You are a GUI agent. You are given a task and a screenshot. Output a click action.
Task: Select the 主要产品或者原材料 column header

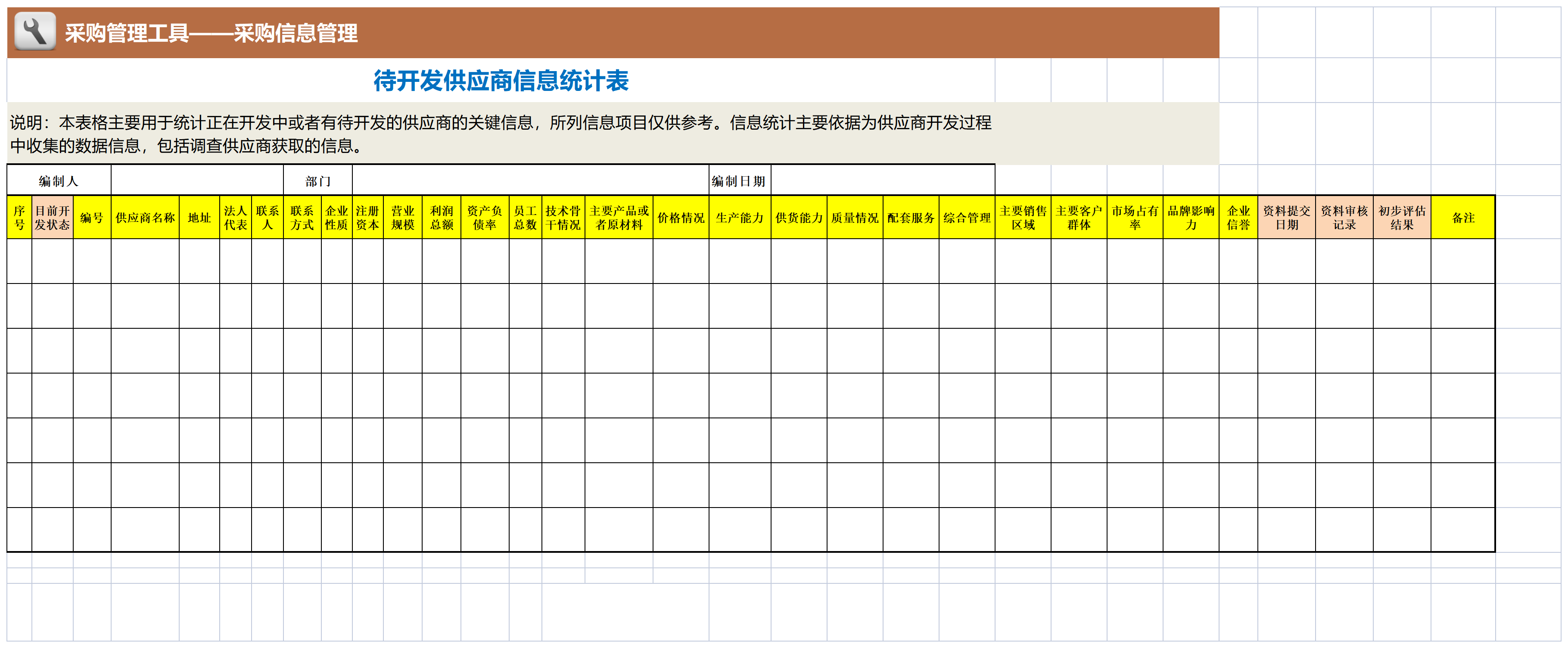point(619,218)
